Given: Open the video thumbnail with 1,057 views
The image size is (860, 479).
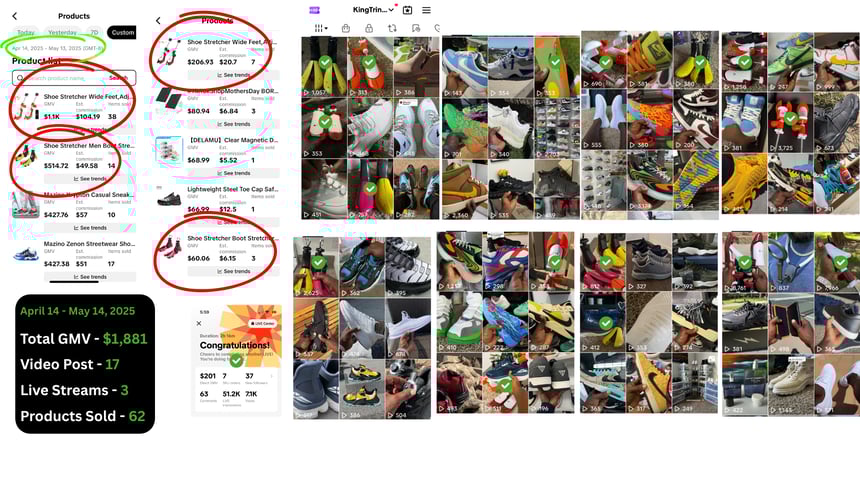Looking at the screenshot, I should coord(324,66).
